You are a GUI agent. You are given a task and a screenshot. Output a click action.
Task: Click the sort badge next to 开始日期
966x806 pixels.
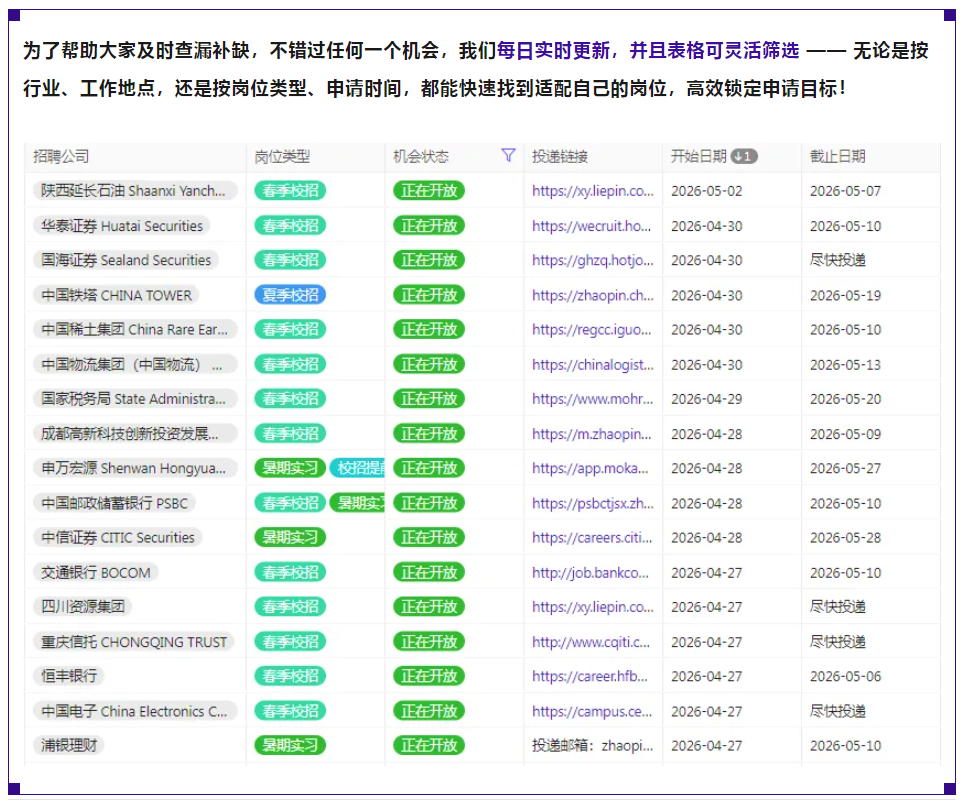click(744, 157)
